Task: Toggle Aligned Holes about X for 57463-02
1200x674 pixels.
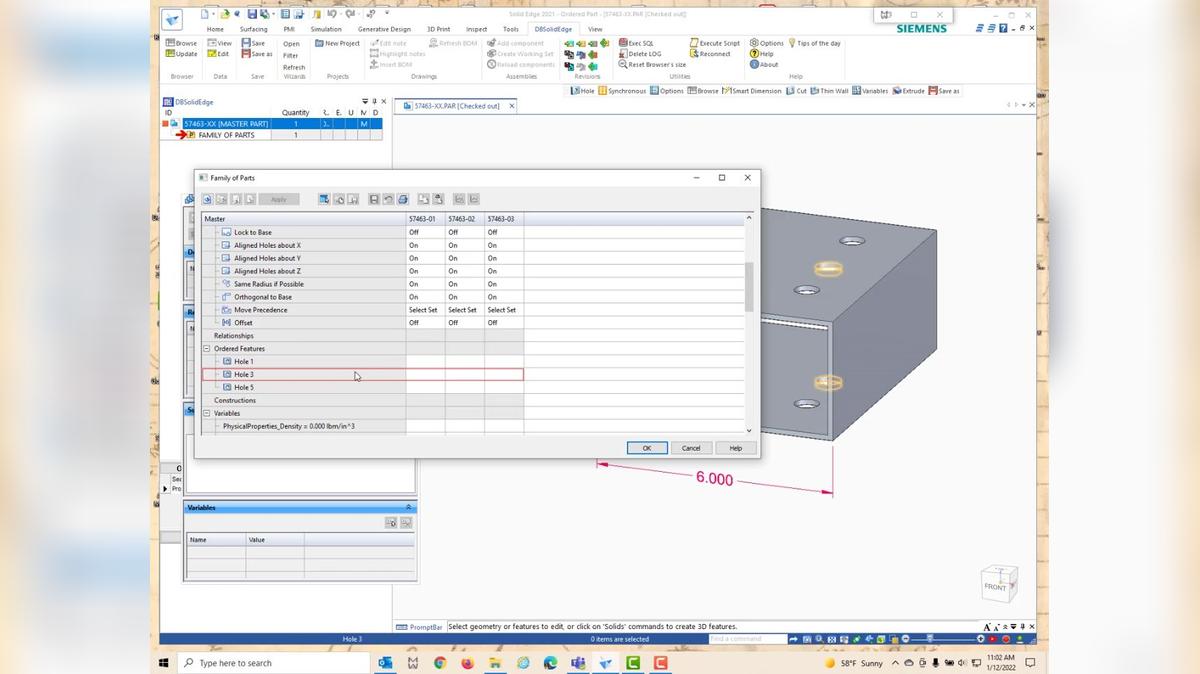Action: click(465, 245)
